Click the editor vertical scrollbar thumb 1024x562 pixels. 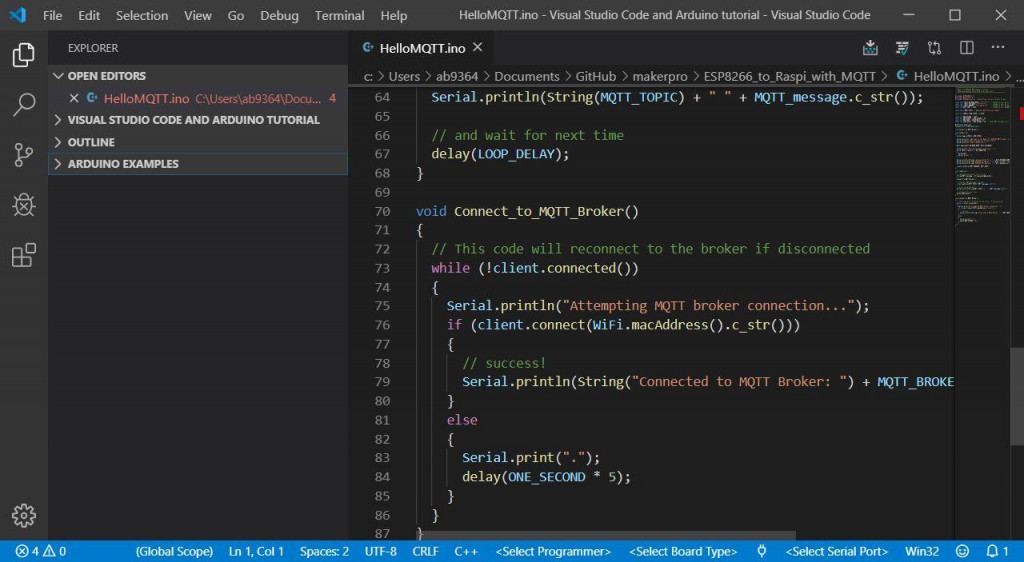(1017, 397)
